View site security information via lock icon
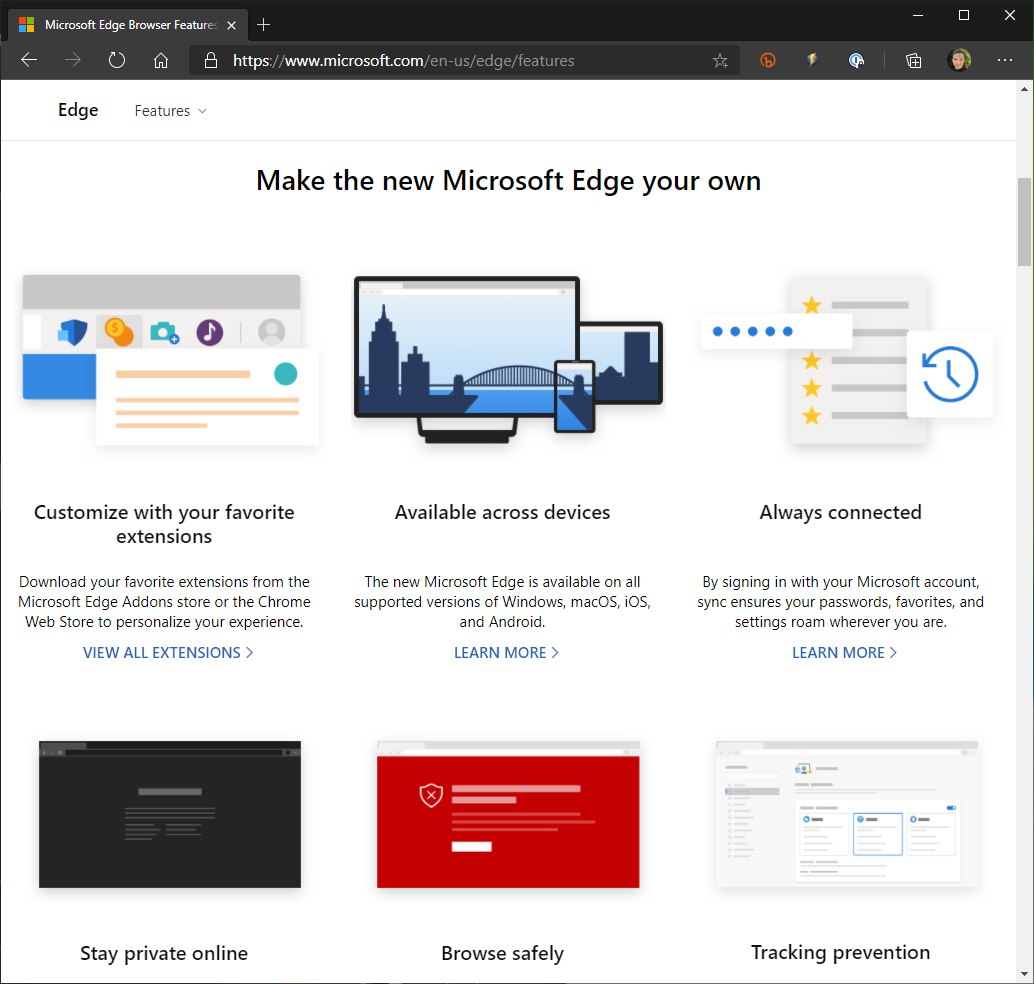Image resolution: width=1034 pixels, height=984 pixels. (210, 60)
